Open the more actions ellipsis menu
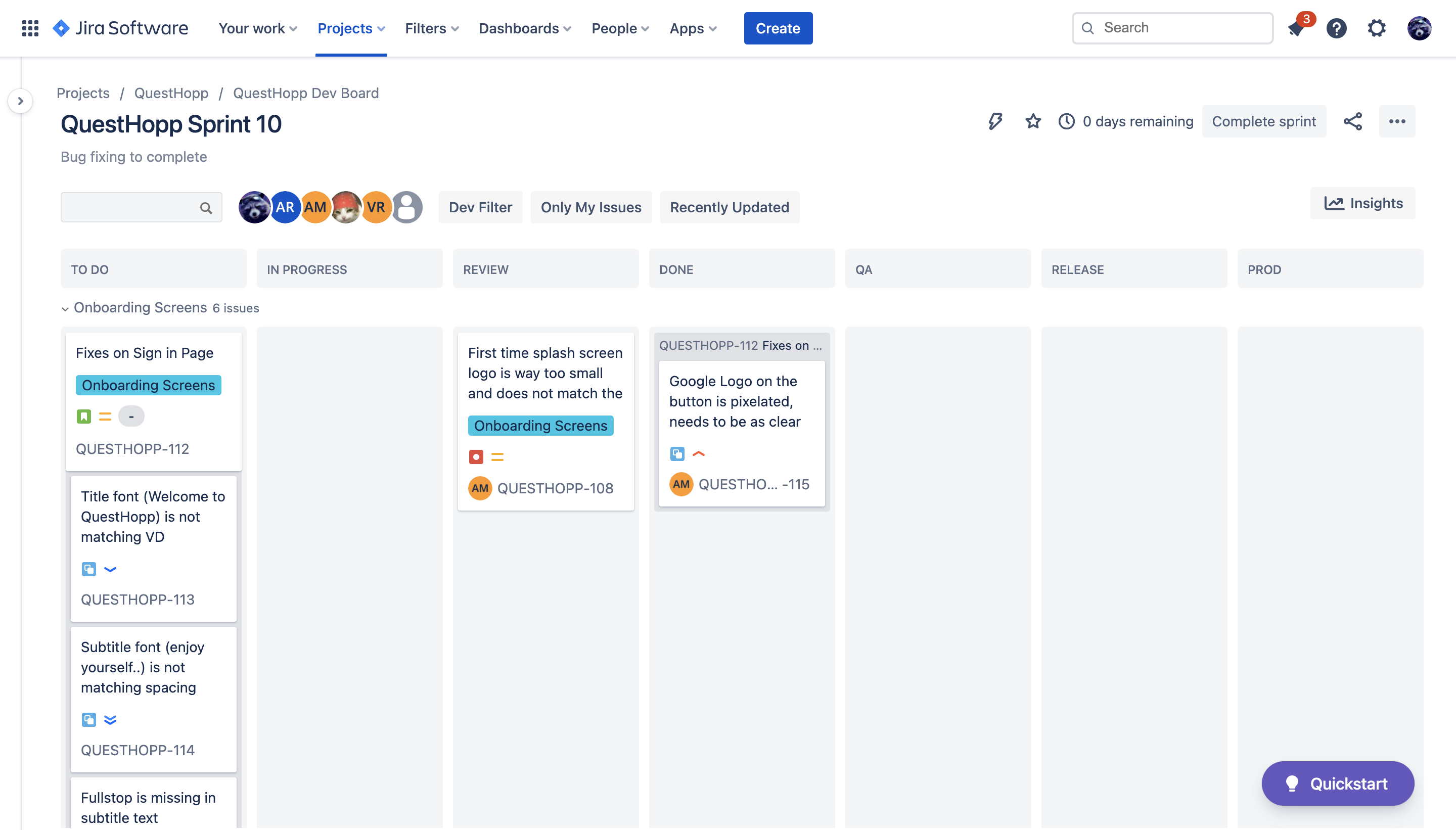Screen dimensions: 1456x830 click(x=1396, y=121)
